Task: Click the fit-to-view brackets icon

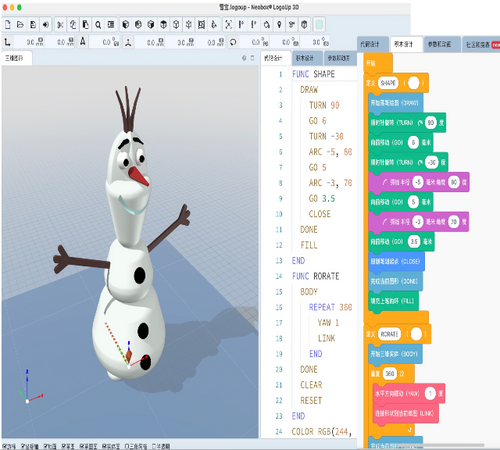Action: (x=229, y=25)
